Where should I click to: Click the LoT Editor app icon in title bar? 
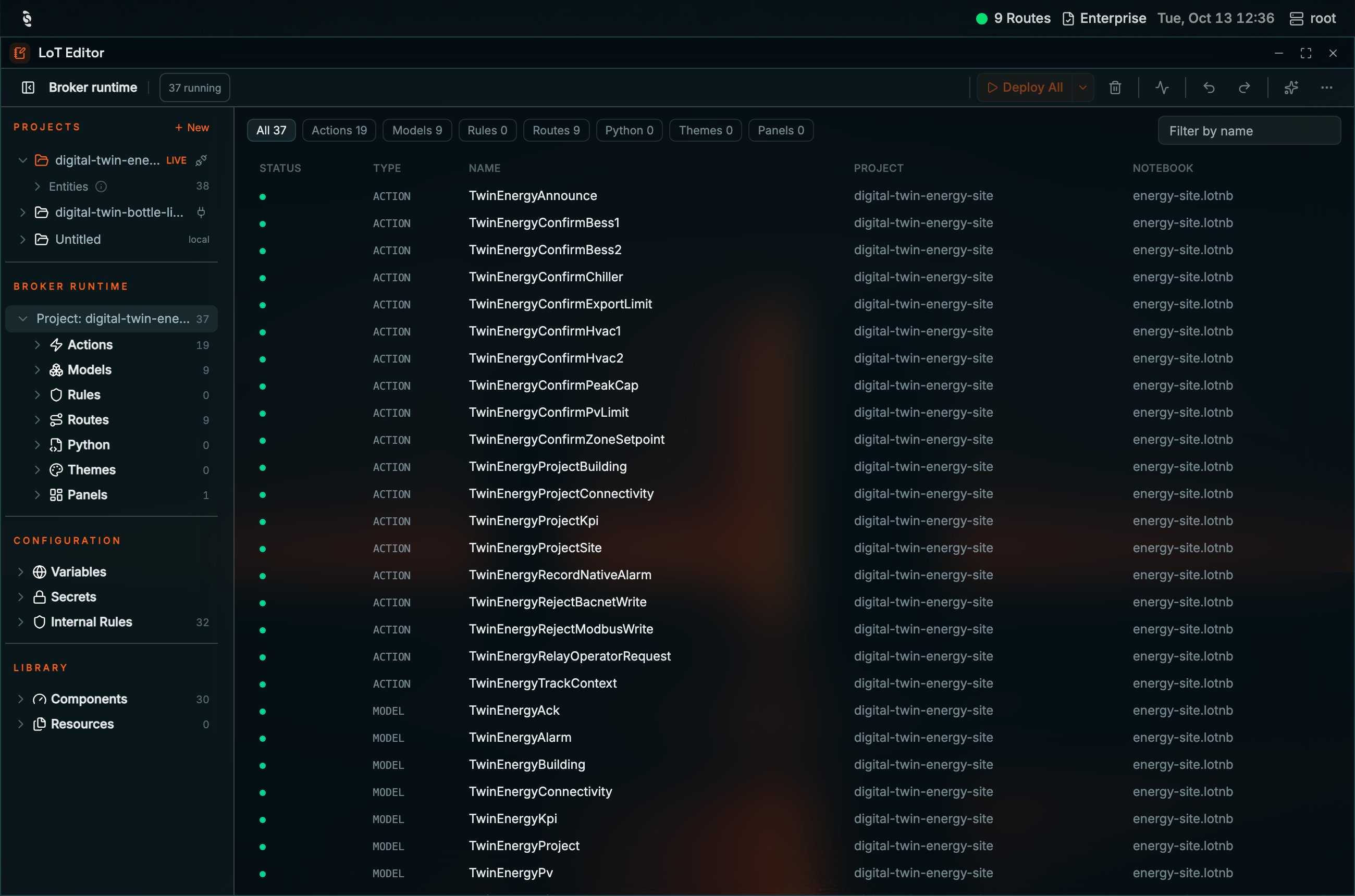[x=19, y=53]
